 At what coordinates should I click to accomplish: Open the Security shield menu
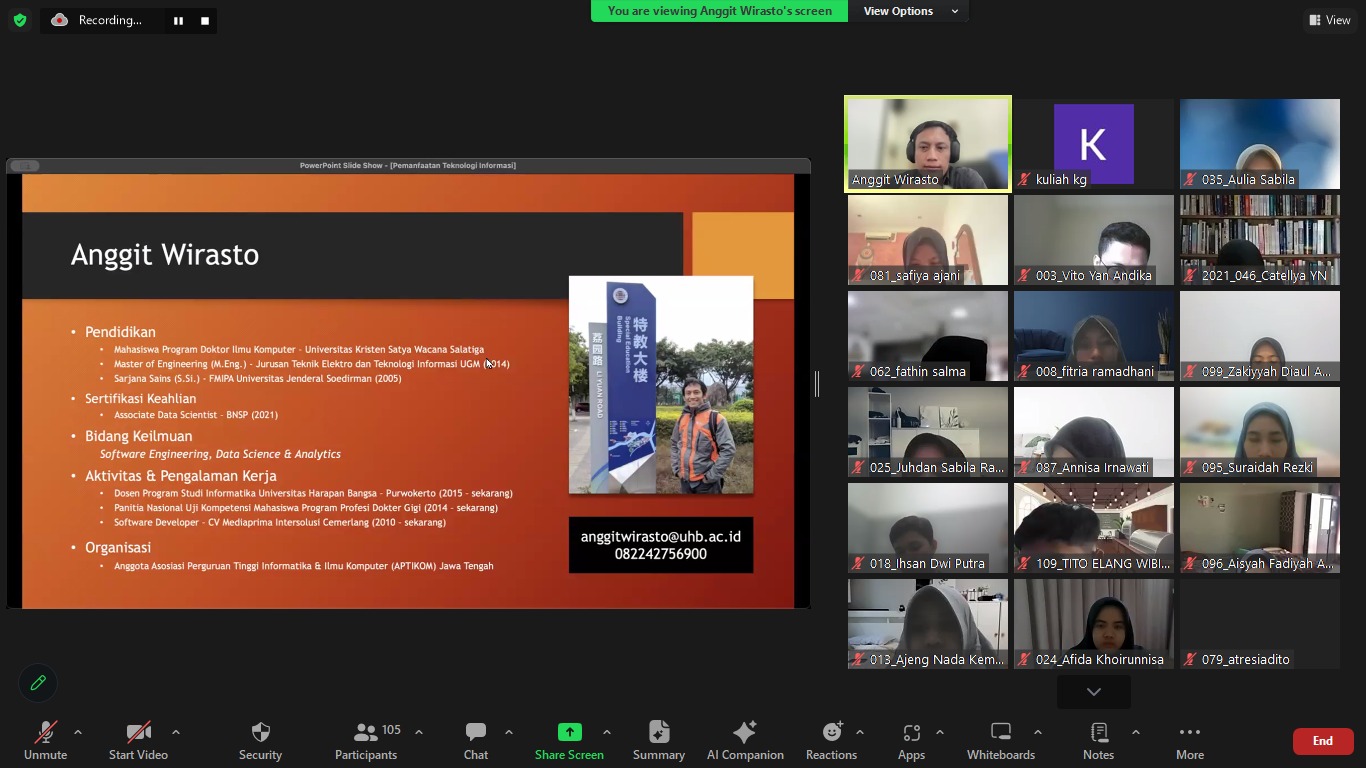coord(260,741)
